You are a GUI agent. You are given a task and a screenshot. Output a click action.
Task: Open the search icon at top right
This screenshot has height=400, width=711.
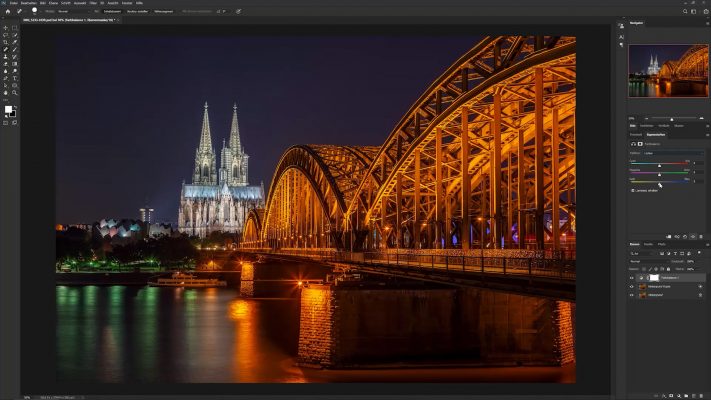(x=684, y=11)
